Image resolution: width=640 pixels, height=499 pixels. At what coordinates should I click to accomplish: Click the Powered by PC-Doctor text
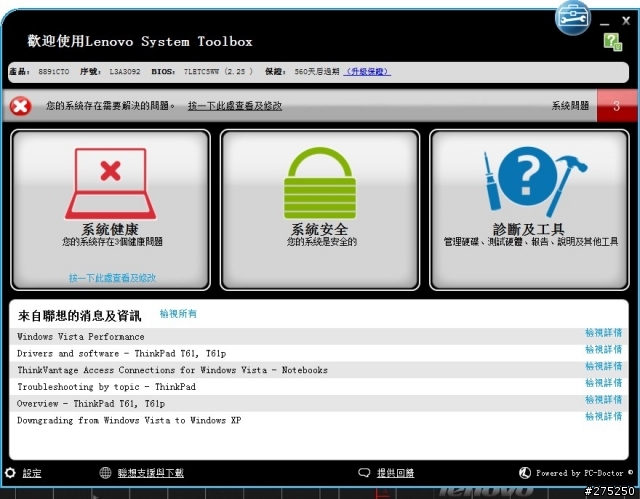click(x=580, y=473)
